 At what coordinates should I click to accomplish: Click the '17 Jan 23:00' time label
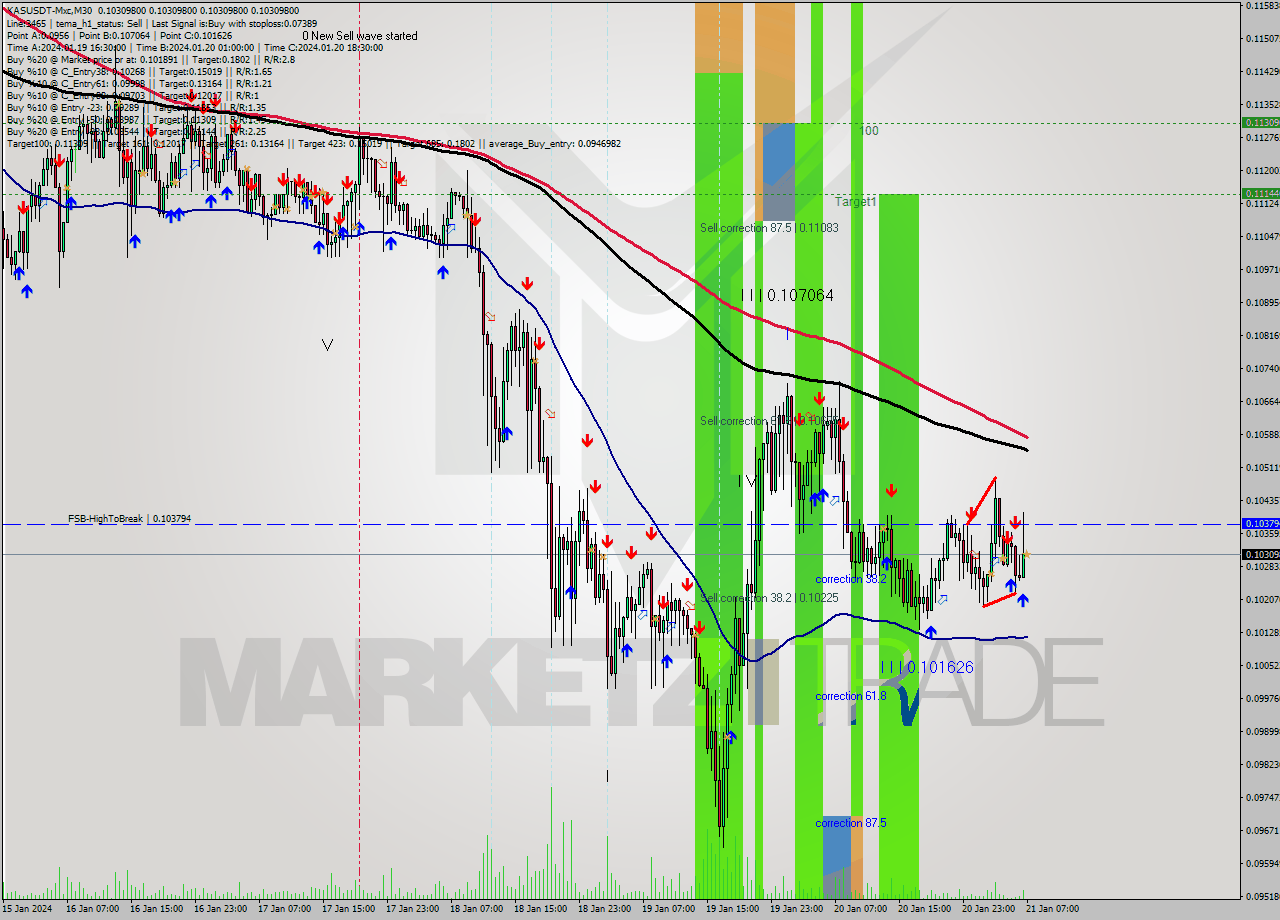point(413,909)
